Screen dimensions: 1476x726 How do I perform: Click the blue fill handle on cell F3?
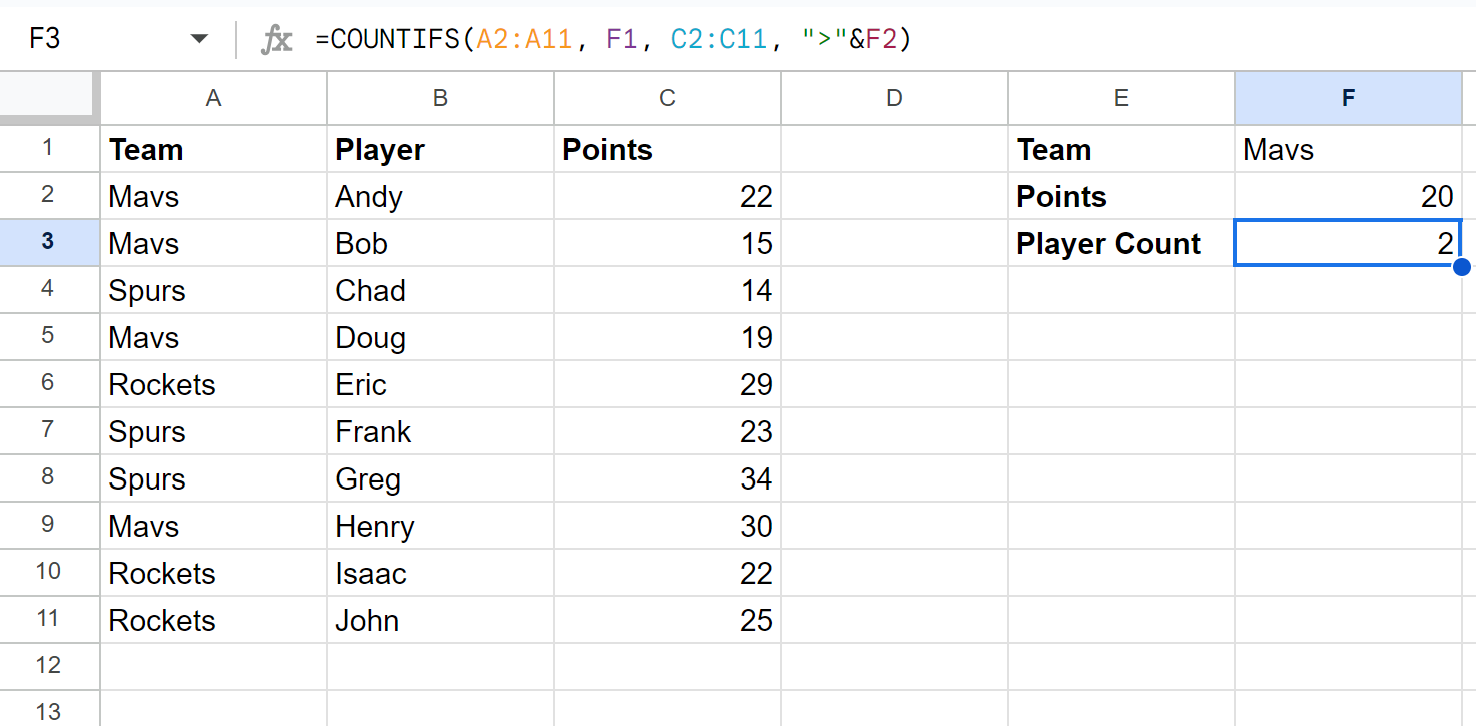[x=1462, y=267]
